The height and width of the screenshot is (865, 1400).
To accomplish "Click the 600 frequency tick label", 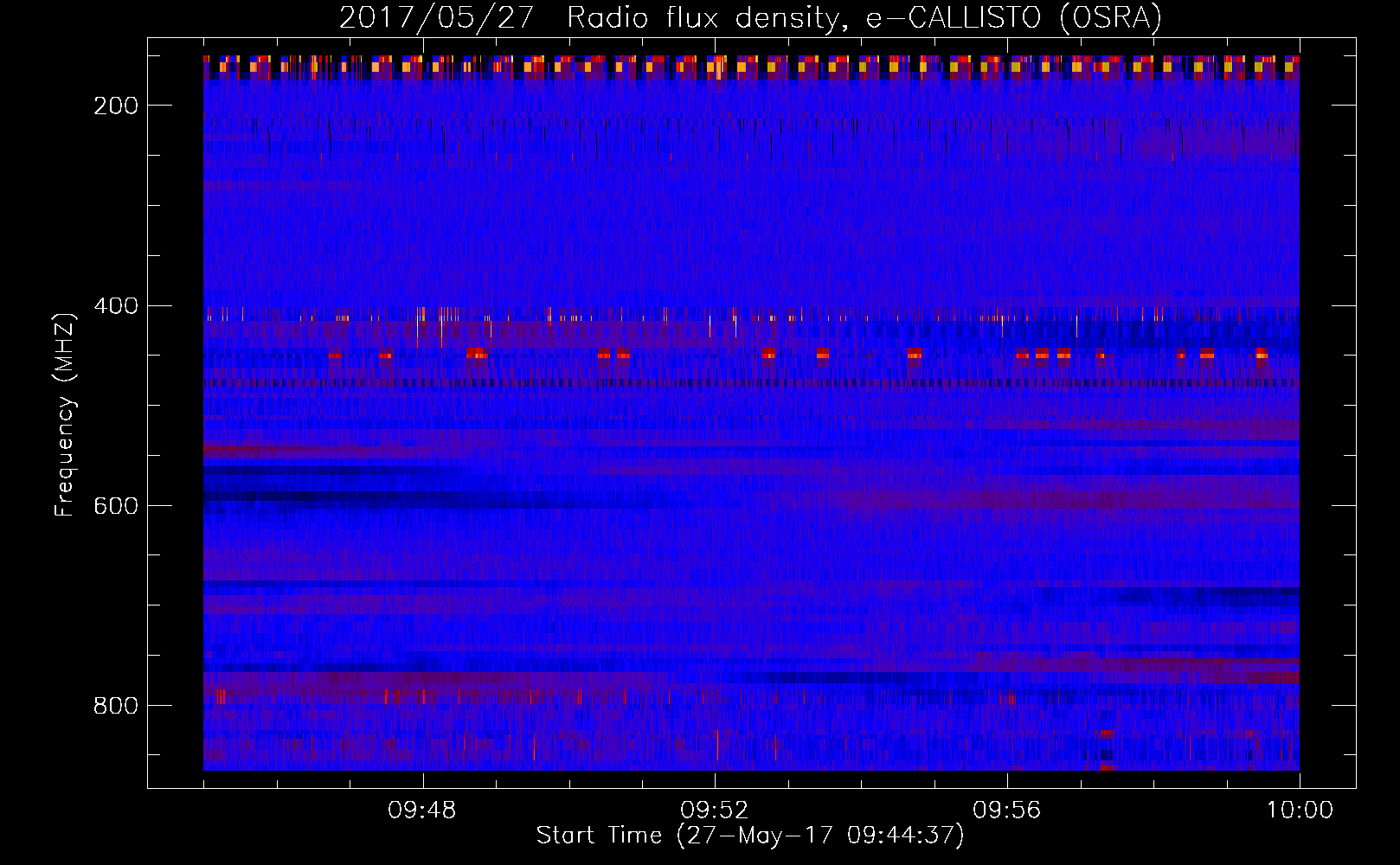I will pos(116,506).
